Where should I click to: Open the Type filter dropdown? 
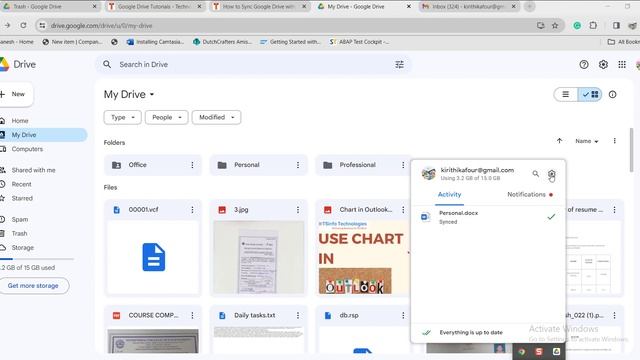click(x=122, y=118)
